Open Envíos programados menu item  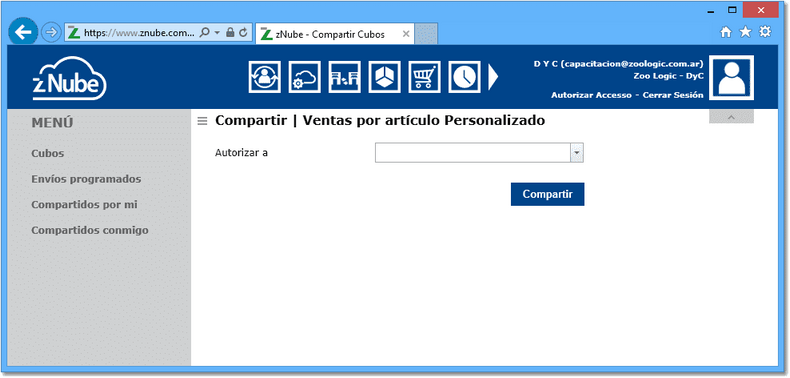86,179
